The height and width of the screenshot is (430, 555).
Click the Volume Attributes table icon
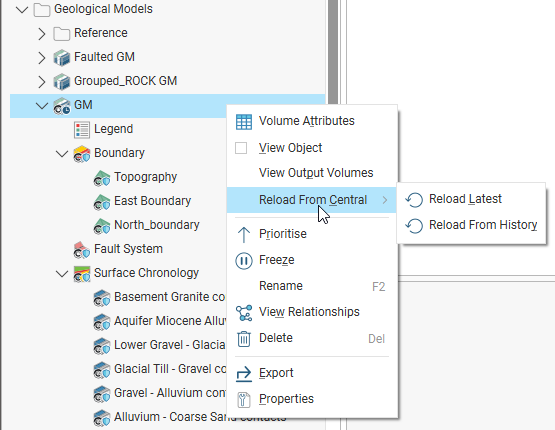point(244,122)
